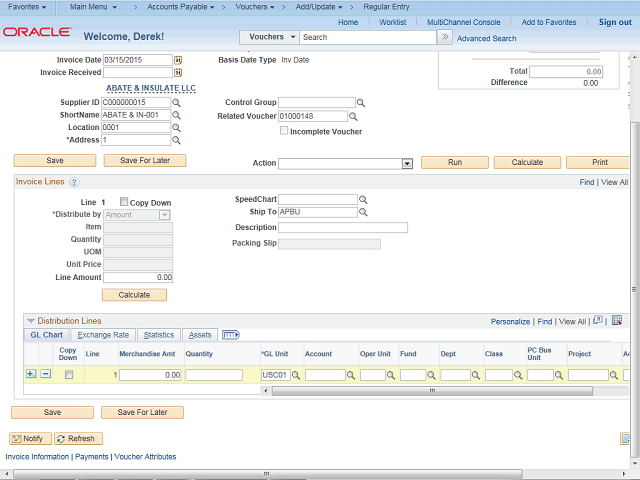Click the Show All Columns tab icon
The width and height of the screenshot is (640, 480).
230,335
